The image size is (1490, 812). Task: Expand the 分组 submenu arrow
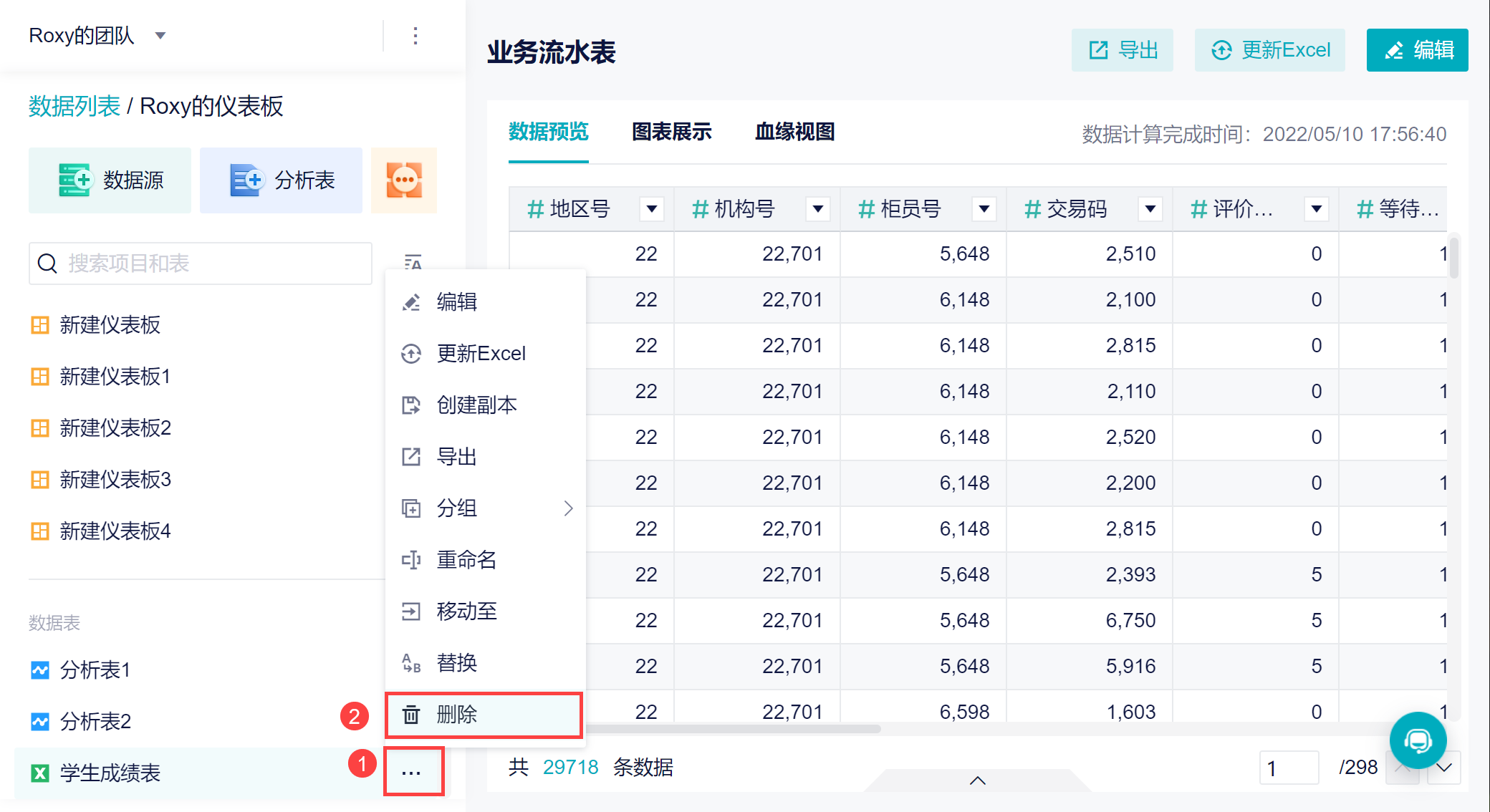(x=568, y=508)
